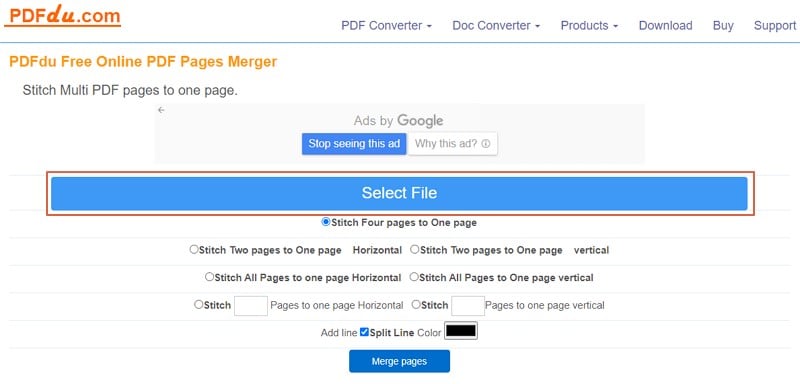Click the 'Stitch Multi PDF pages to one page.' text
The image size is (800, 384).
click(130, 91)
